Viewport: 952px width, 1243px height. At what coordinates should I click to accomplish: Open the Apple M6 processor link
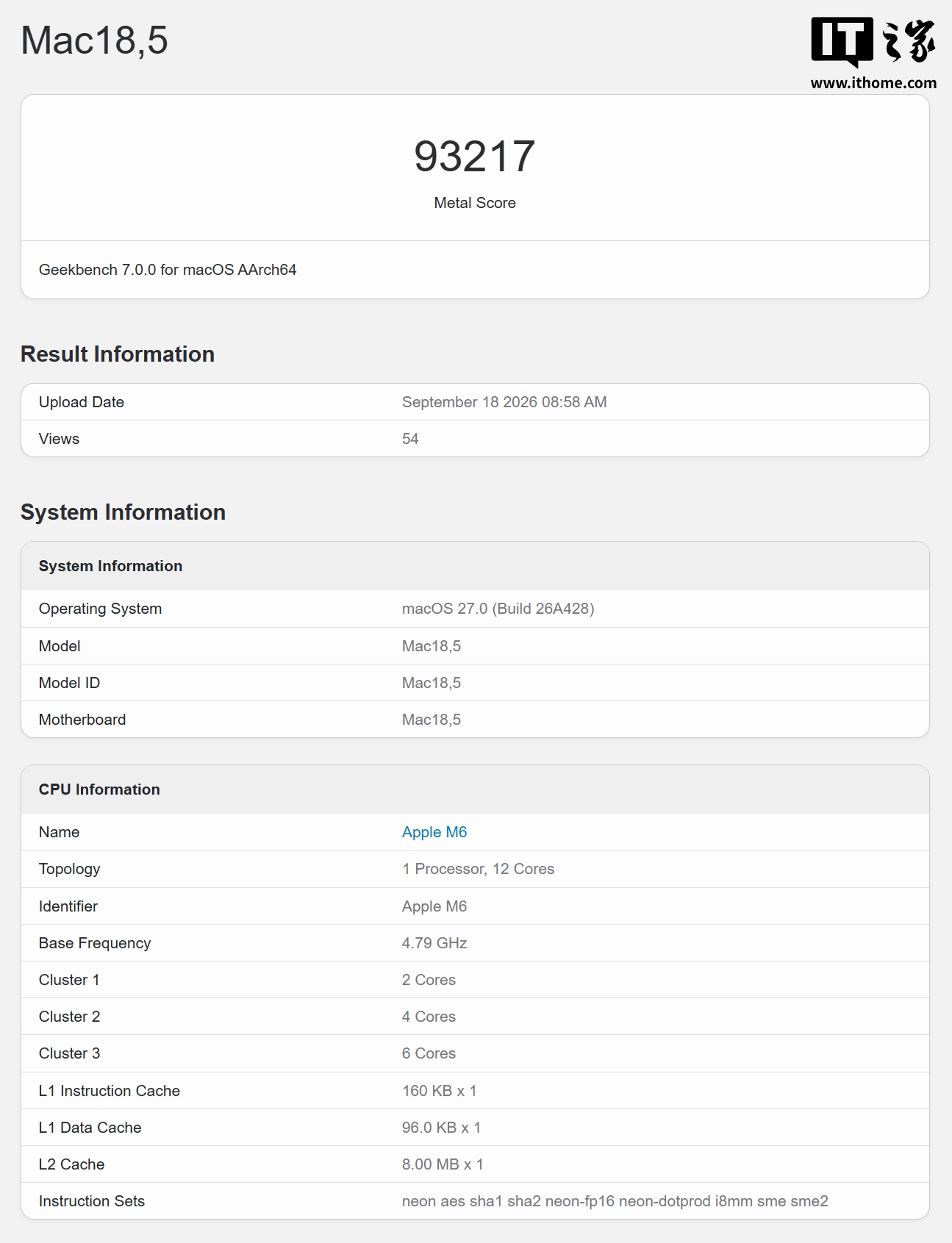tap(434, 832)
